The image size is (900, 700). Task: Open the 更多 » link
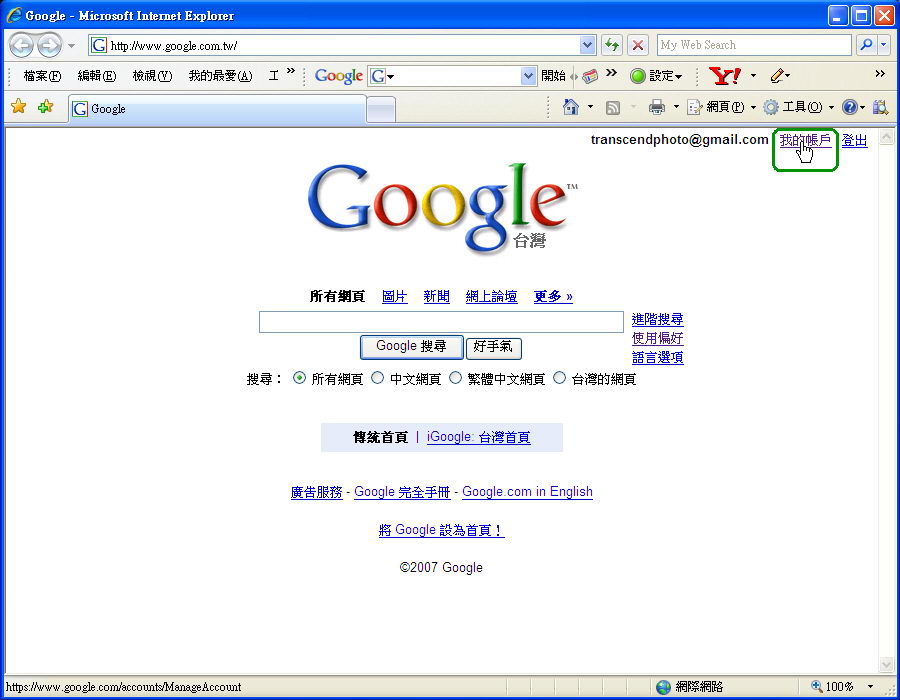[553, 297]
